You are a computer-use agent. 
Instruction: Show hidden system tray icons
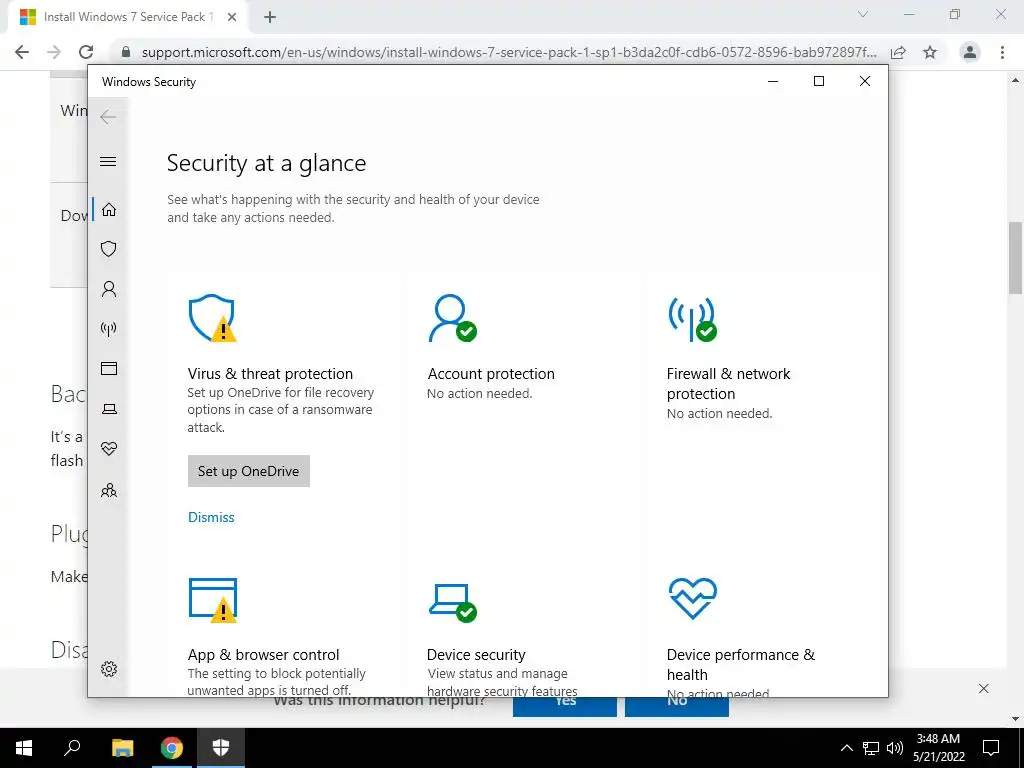pyautogui.click(x=846, y=748)
